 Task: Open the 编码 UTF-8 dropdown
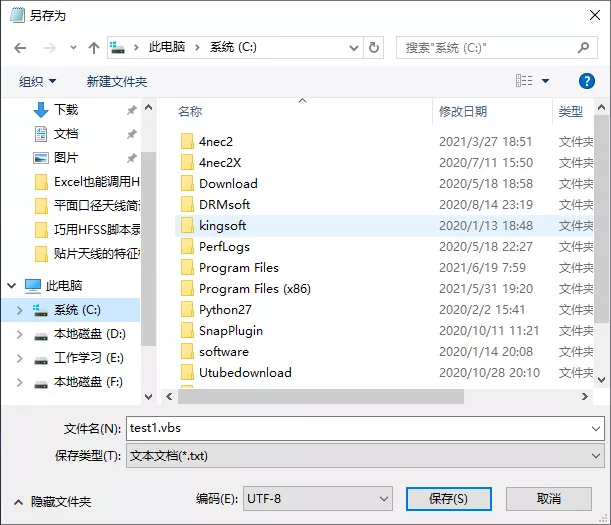[x=318, y=498]
